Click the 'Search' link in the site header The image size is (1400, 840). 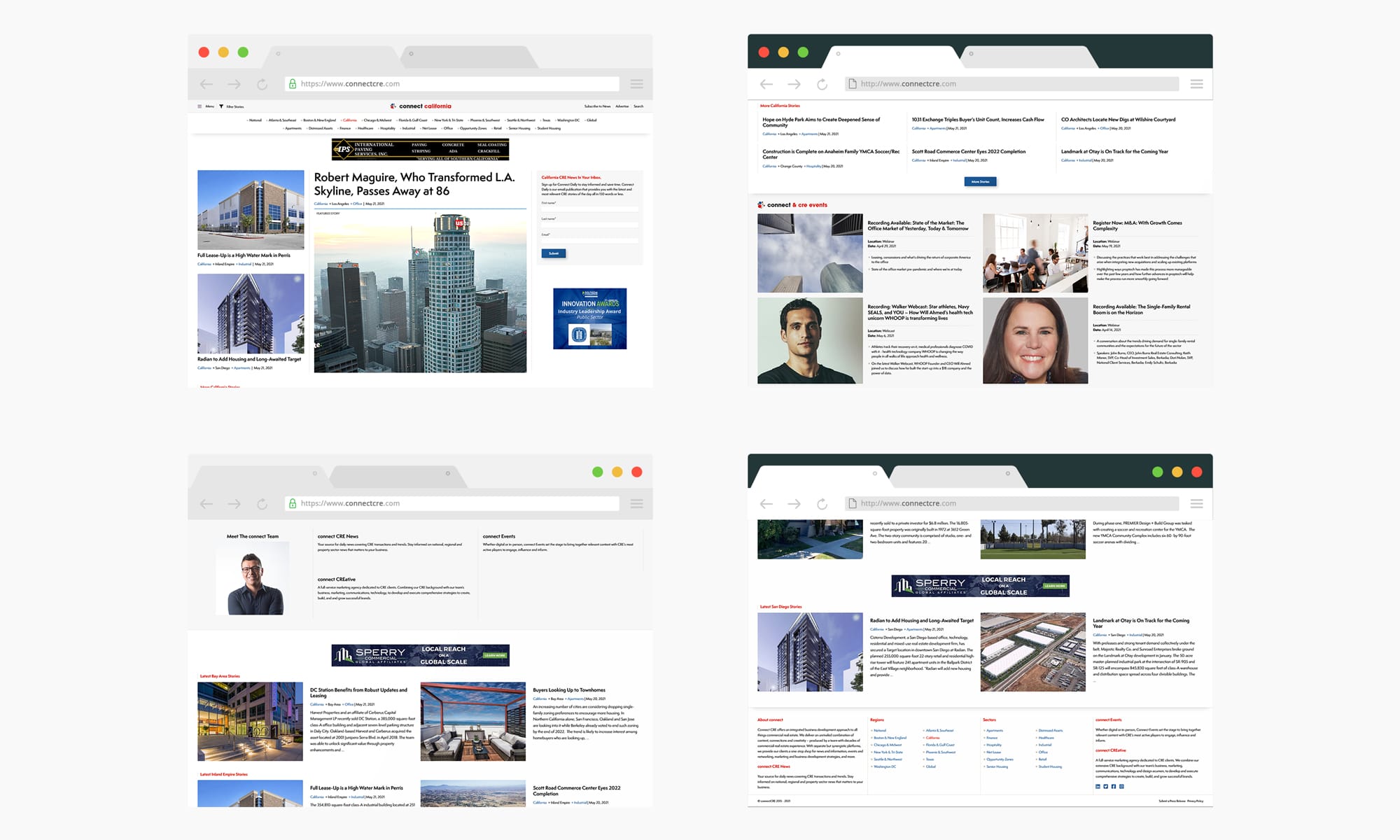coord(638,106)
